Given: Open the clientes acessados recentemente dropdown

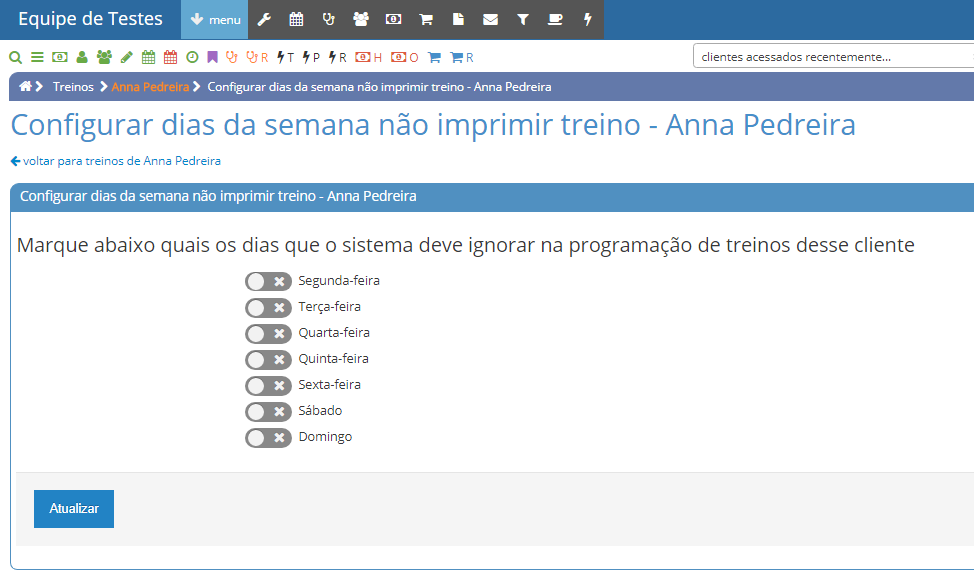Looking at the screenshot, I should click(832, 57).
